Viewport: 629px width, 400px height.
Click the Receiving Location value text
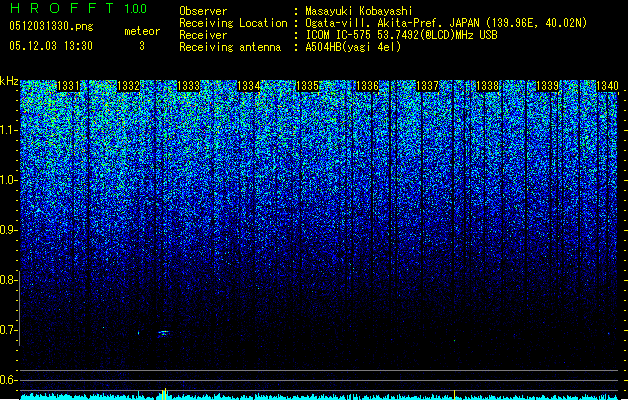(x=446, y=23)
